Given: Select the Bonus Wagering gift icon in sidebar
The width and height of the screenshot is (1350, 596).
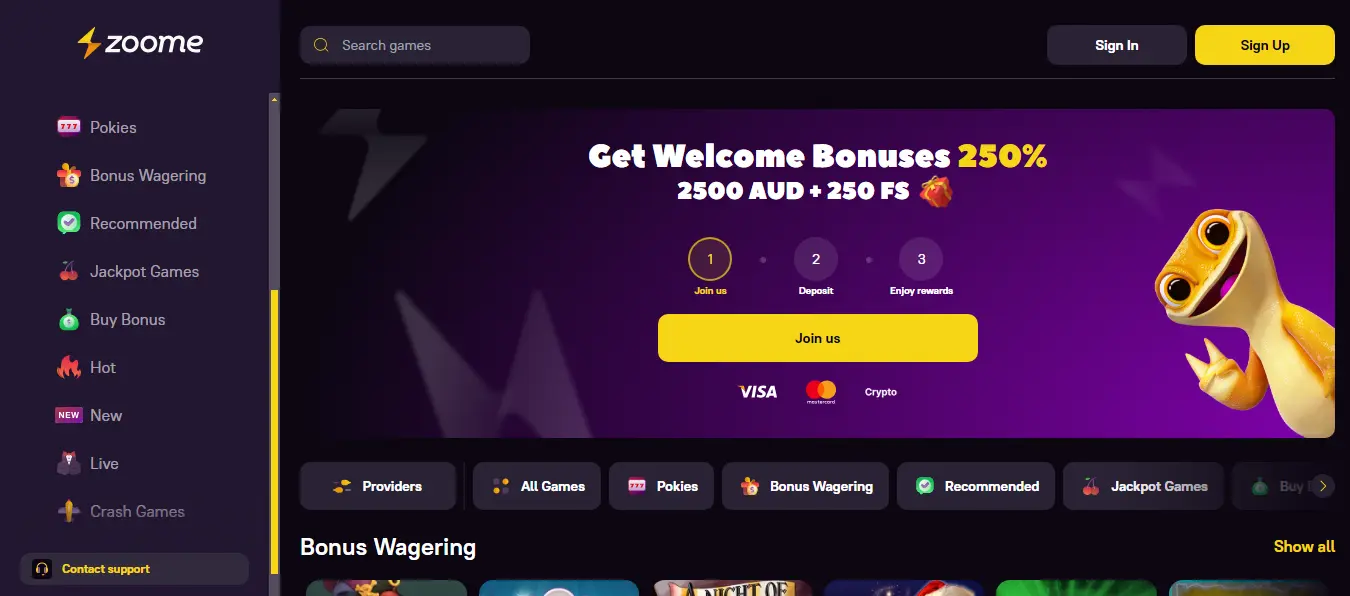Looking at the screenshot, I should coord(68,175).
